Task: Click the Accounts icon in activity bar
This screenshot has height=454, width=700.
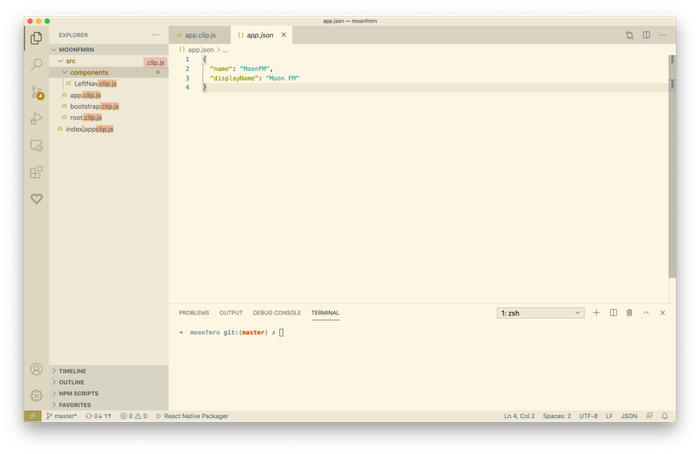Action: click(37, 369)
